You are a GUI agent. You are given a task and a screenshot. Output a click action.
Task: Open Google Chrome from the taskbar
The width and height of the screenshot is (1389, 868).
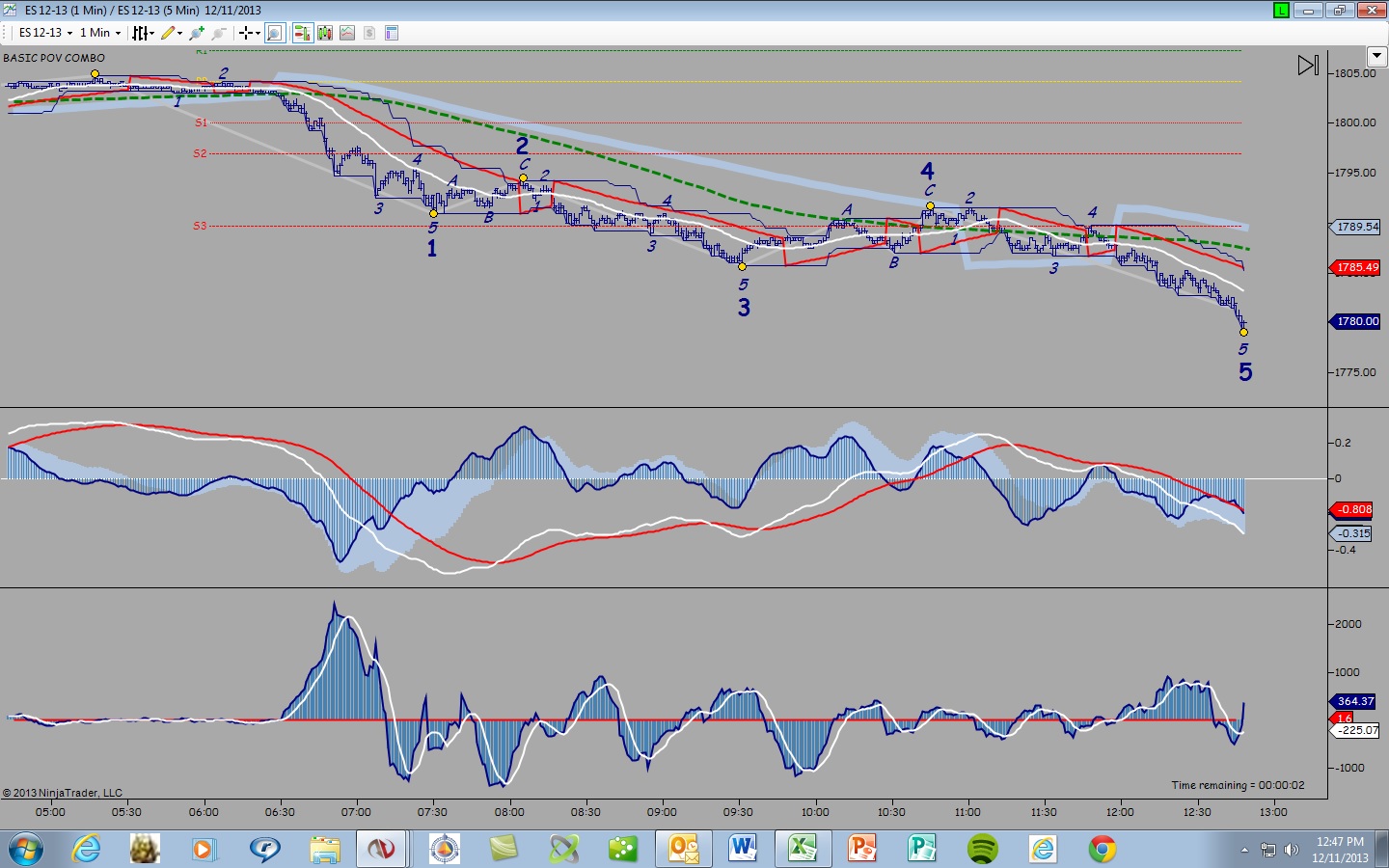pyautogui.click(x=1103, y=850)
